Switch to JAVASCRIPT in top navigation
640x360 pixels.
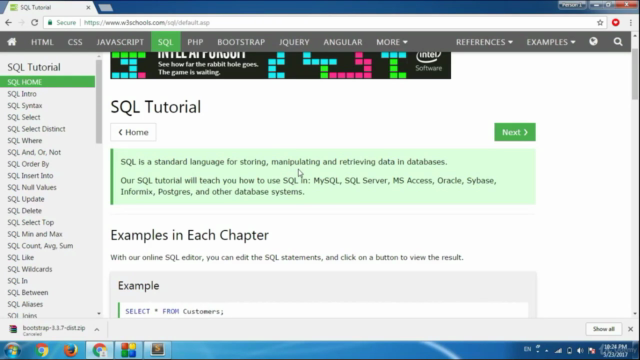tap(120, 42)
